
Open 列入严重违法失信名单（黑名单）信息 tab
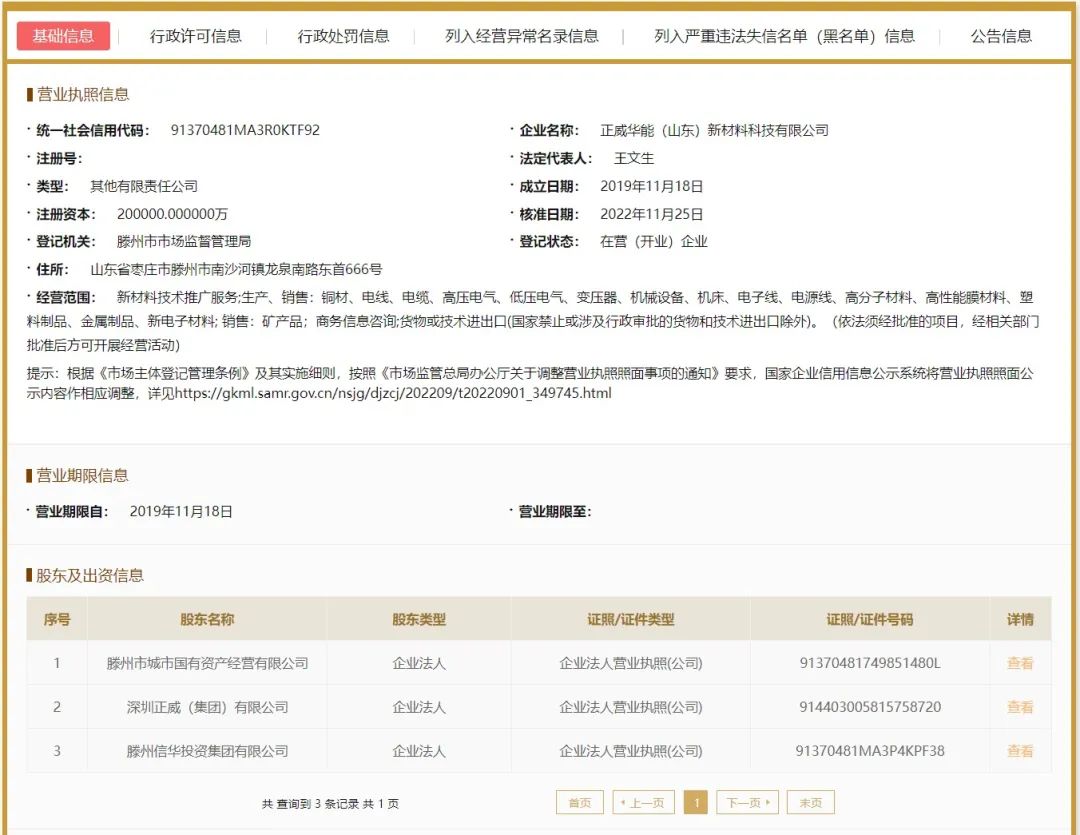[x=784, y=36]
